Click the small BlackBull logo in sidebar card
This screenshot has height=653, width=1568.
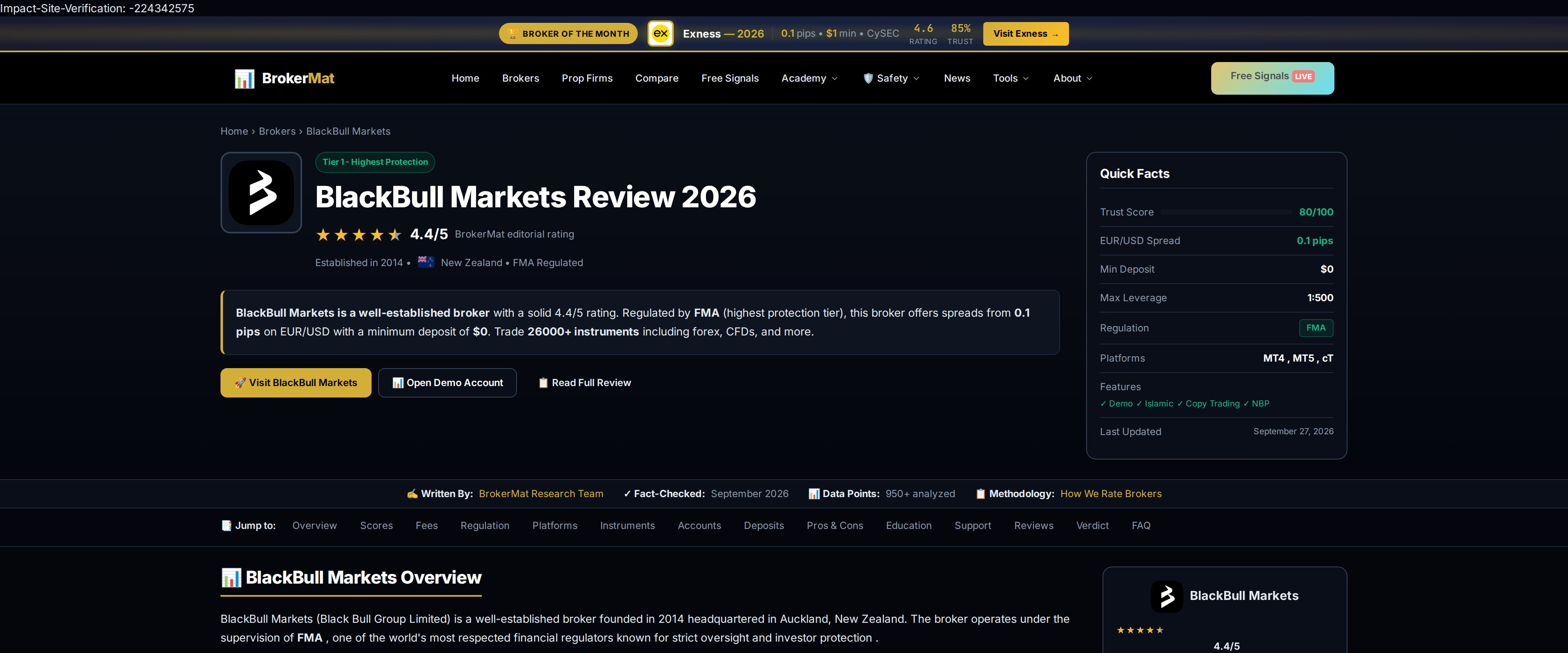(x=1166, y=596)
